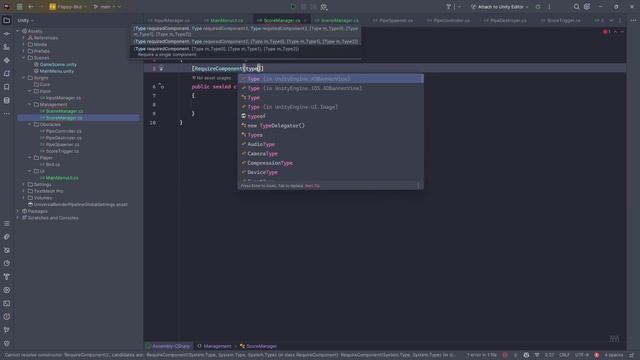Click the ScoreManager breadcrumb
640x360 pixels.
coord(258,346)
